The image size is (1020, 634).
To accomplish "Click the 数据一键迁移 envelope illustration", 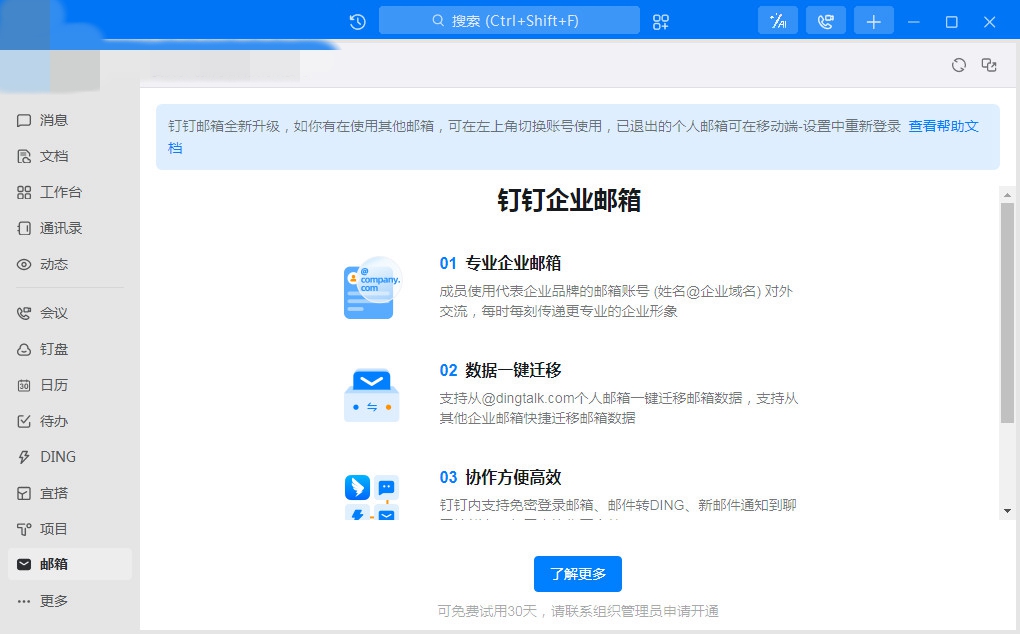I will click(x=371, y=395).
